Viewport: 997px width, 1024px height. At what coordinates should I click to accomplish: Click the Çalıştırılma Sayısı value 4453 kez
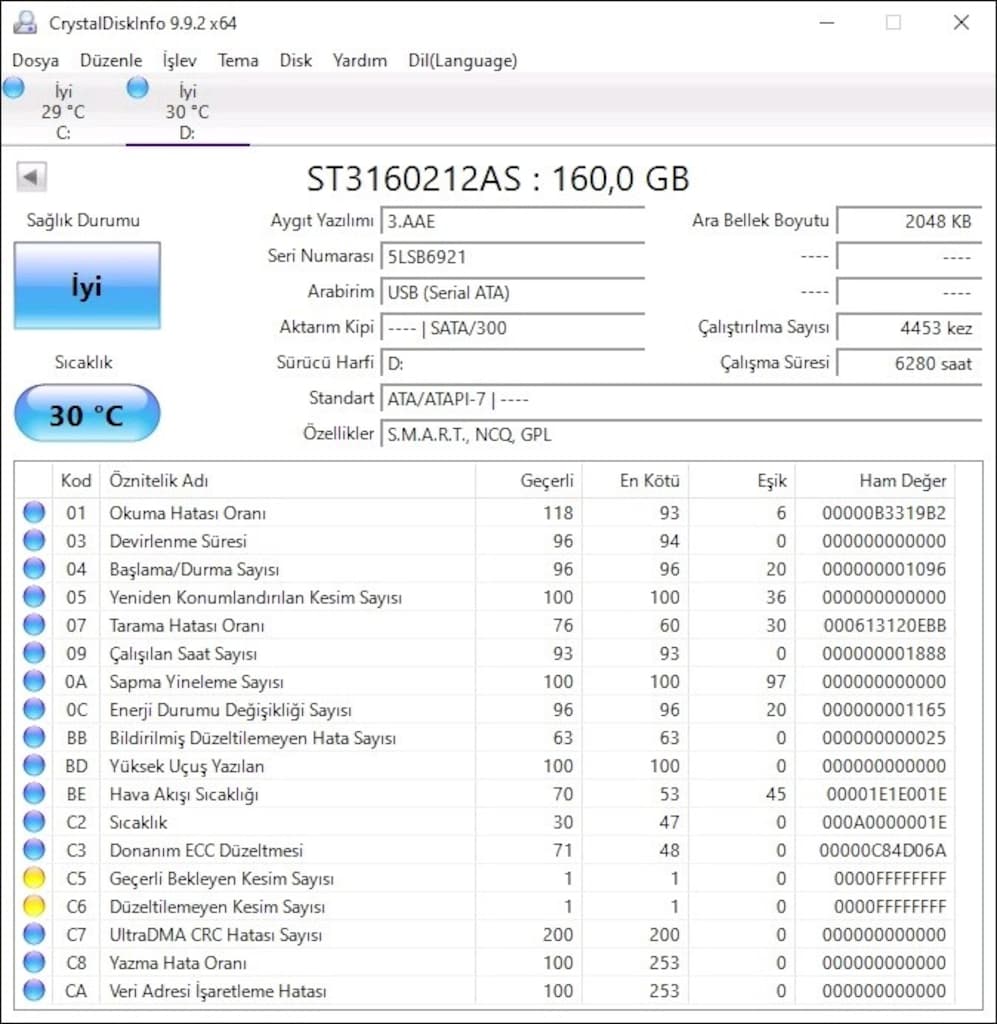(909, 328)
